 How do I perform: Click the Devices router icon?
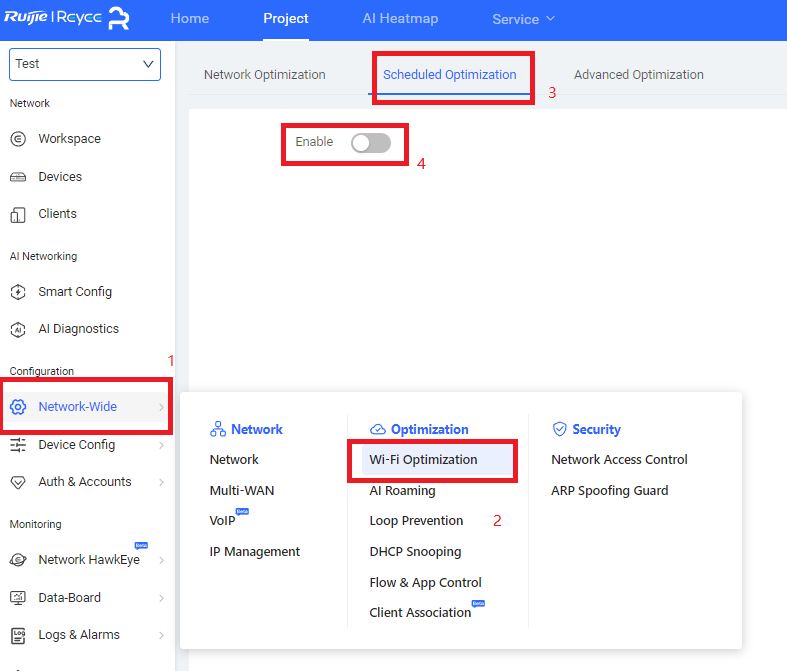[18, 177]
